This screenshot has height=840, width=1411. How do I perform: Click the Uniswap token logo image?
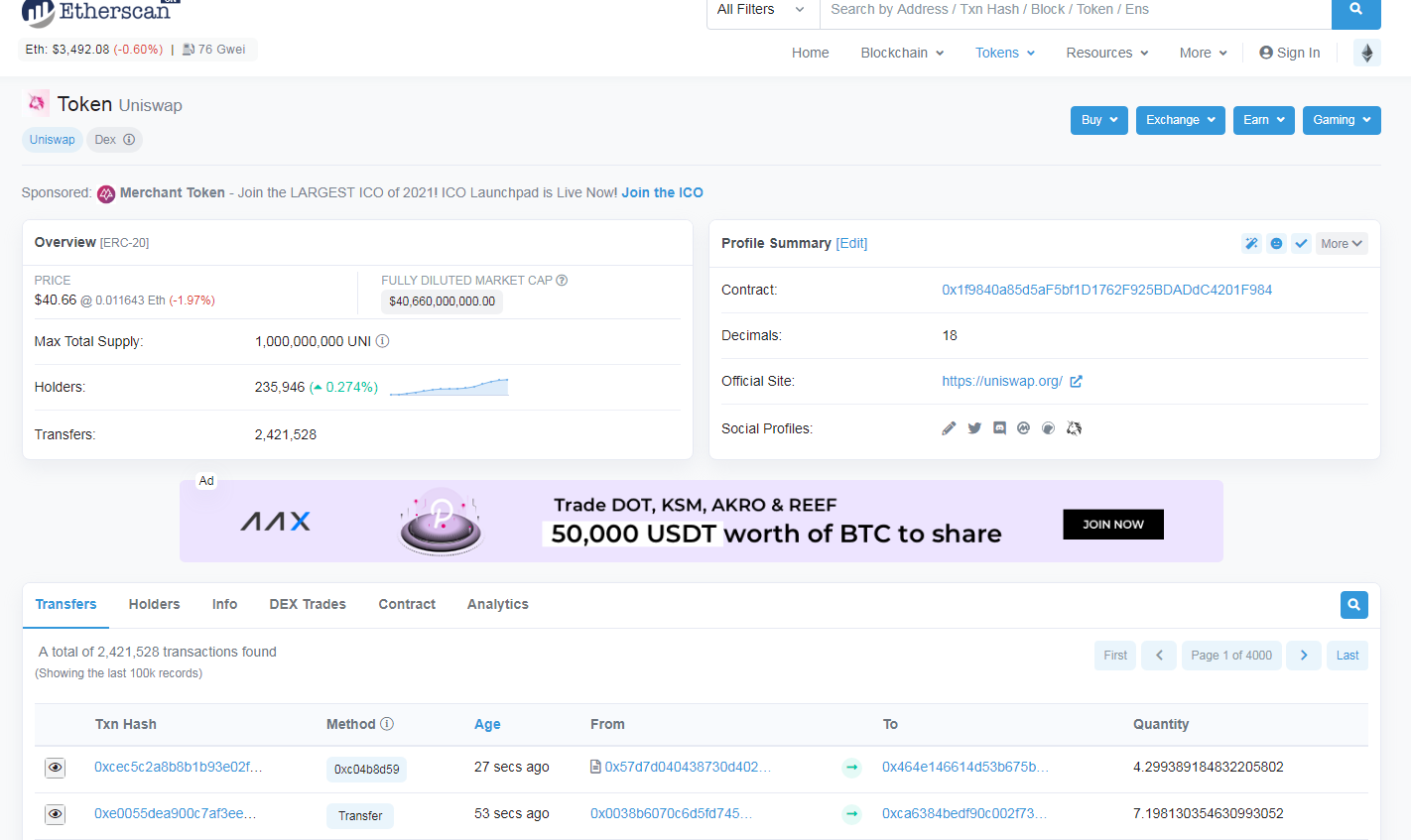(37, 102)
